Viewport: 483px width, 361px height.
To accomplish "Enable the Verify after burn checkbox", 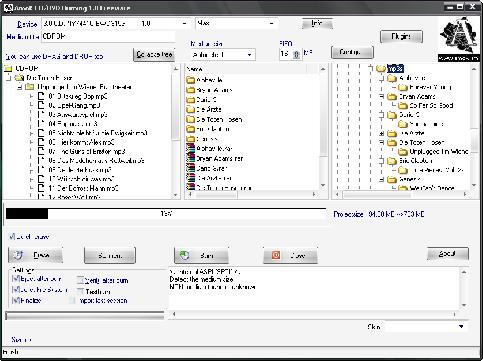I will pos(80,280).
